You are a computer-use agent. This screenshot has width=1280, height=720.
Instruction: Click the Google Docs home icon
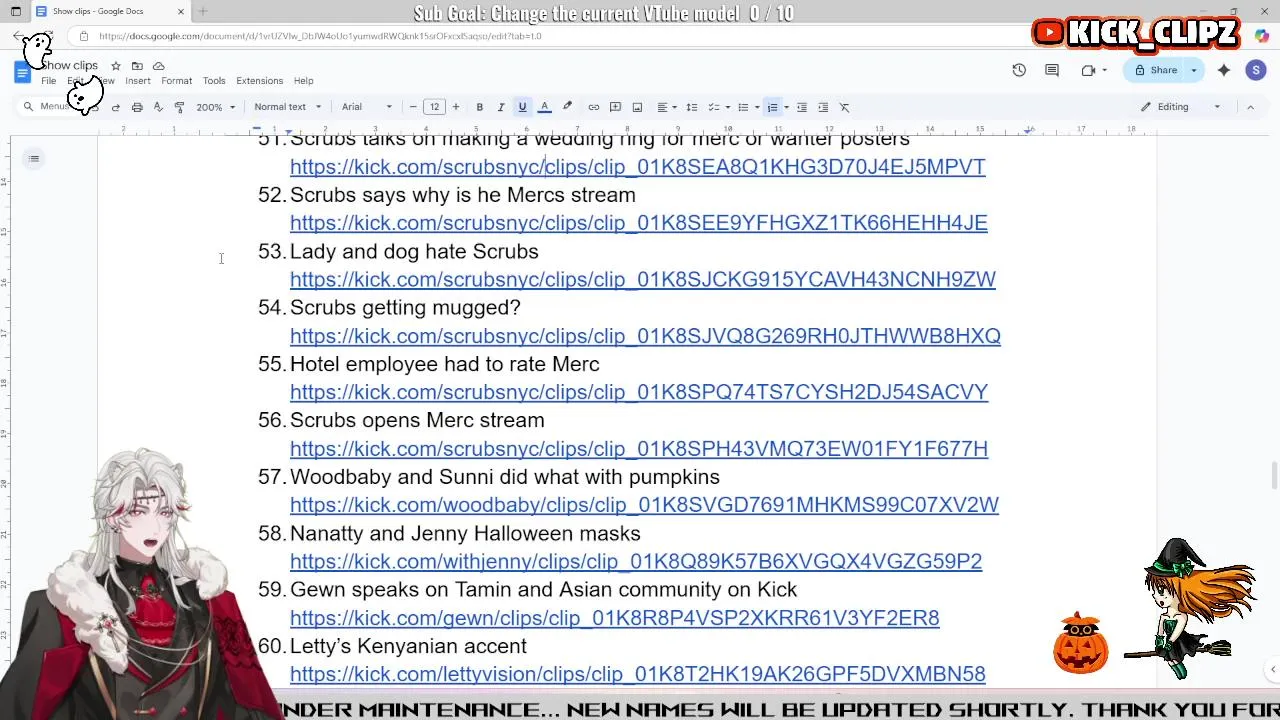pos(22,72)
